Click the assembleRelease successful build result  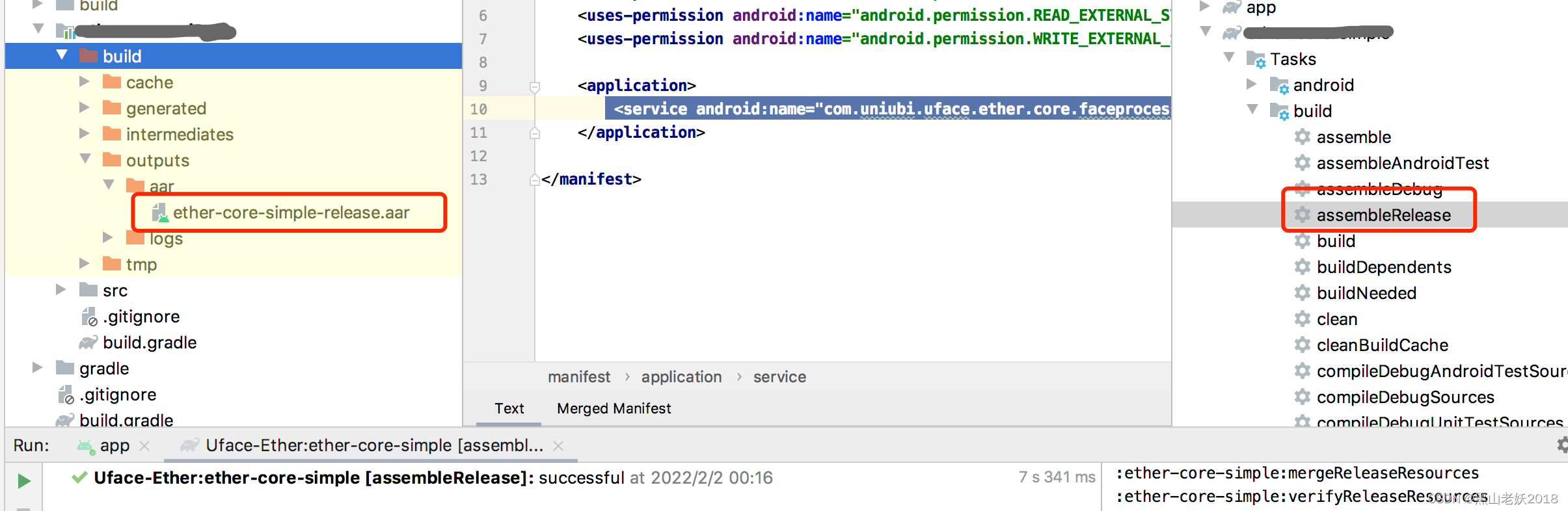(433, 478)
